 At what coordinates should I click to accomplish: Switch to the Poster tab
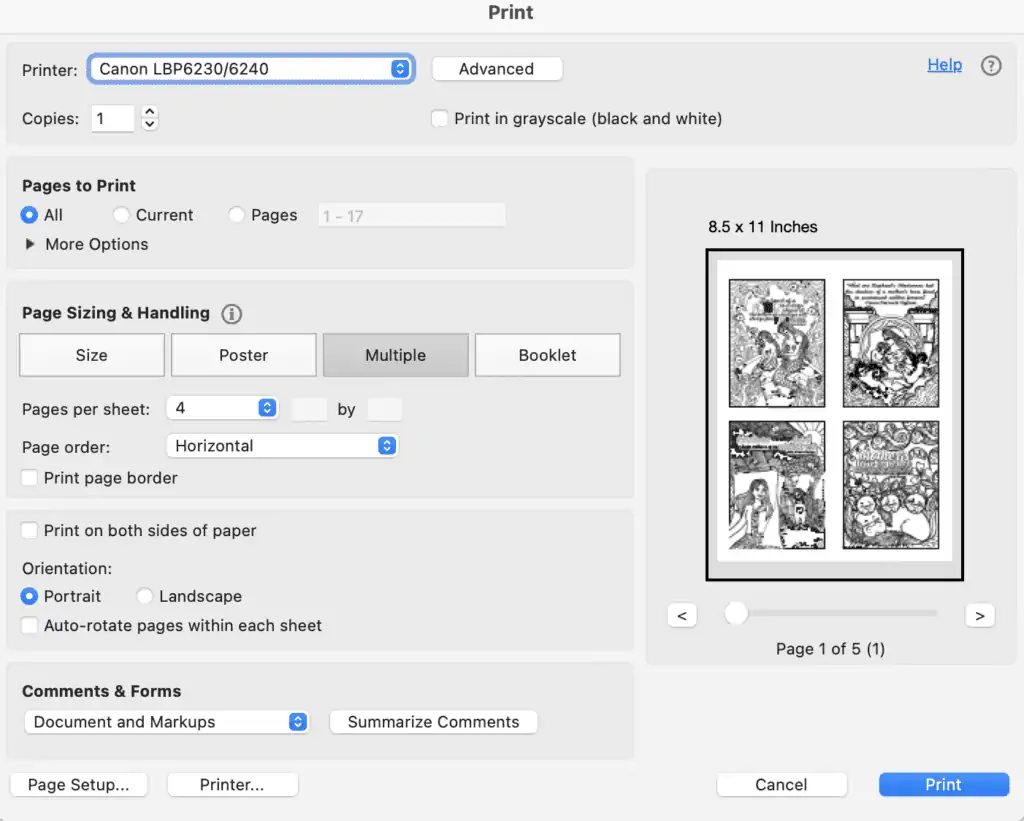(244, 355)
